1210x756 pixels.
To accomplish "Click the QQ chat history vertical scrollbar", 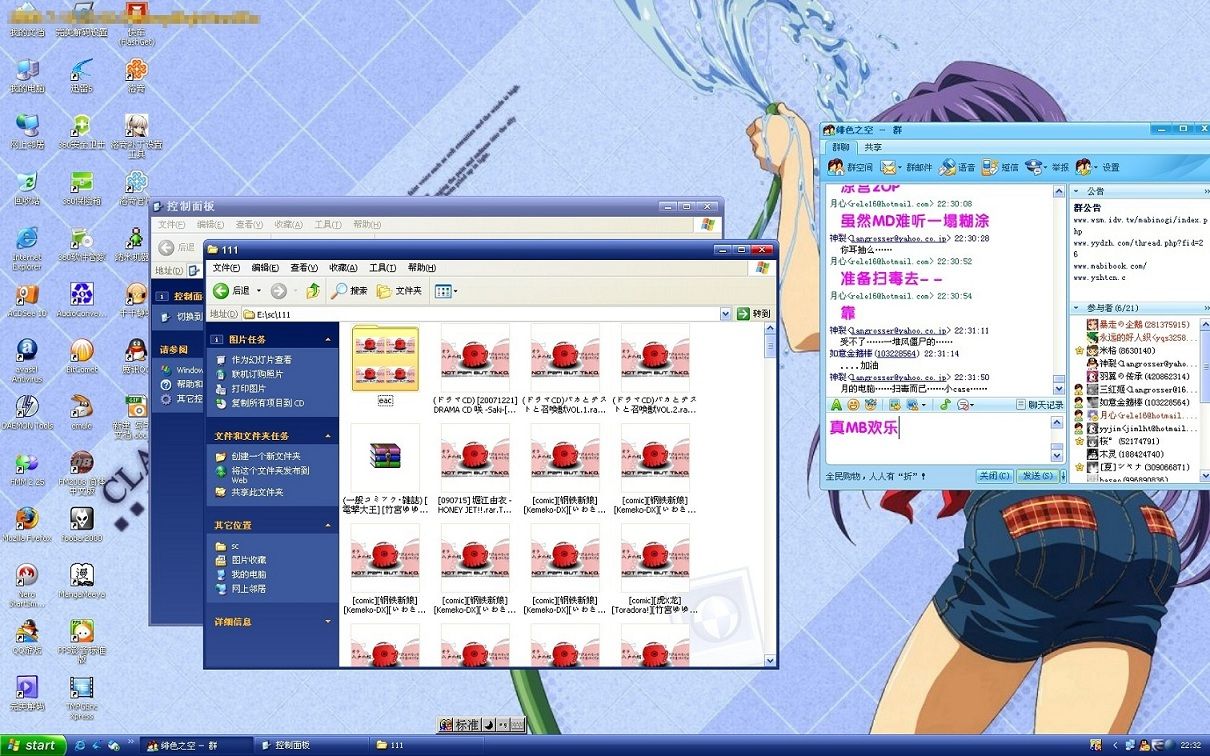I will (1059, 290).
